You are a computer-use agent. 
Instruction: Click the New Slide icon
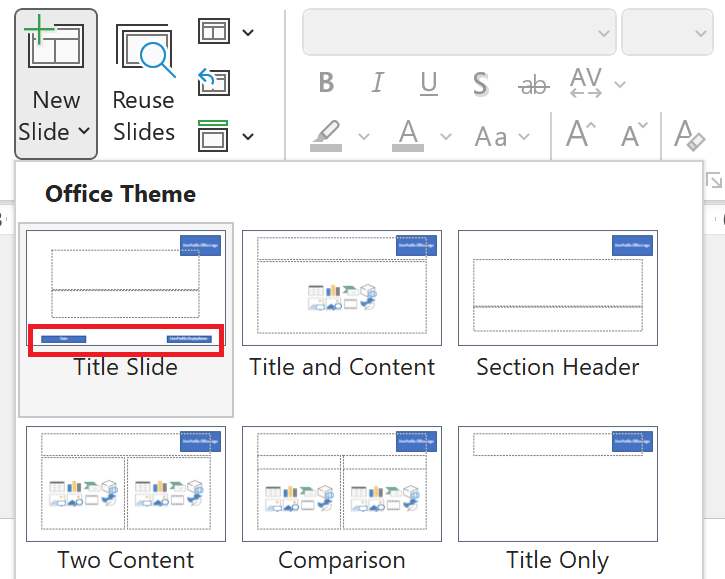point(55,47)
